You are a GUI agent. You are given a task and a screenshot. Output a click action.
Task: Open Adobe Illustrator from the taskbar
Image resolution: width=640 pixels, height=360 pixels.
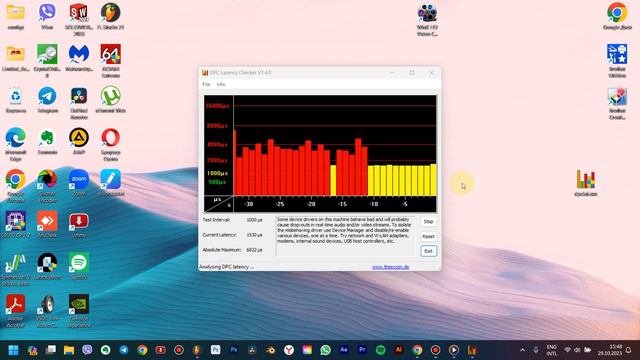[x=399, y=350]
